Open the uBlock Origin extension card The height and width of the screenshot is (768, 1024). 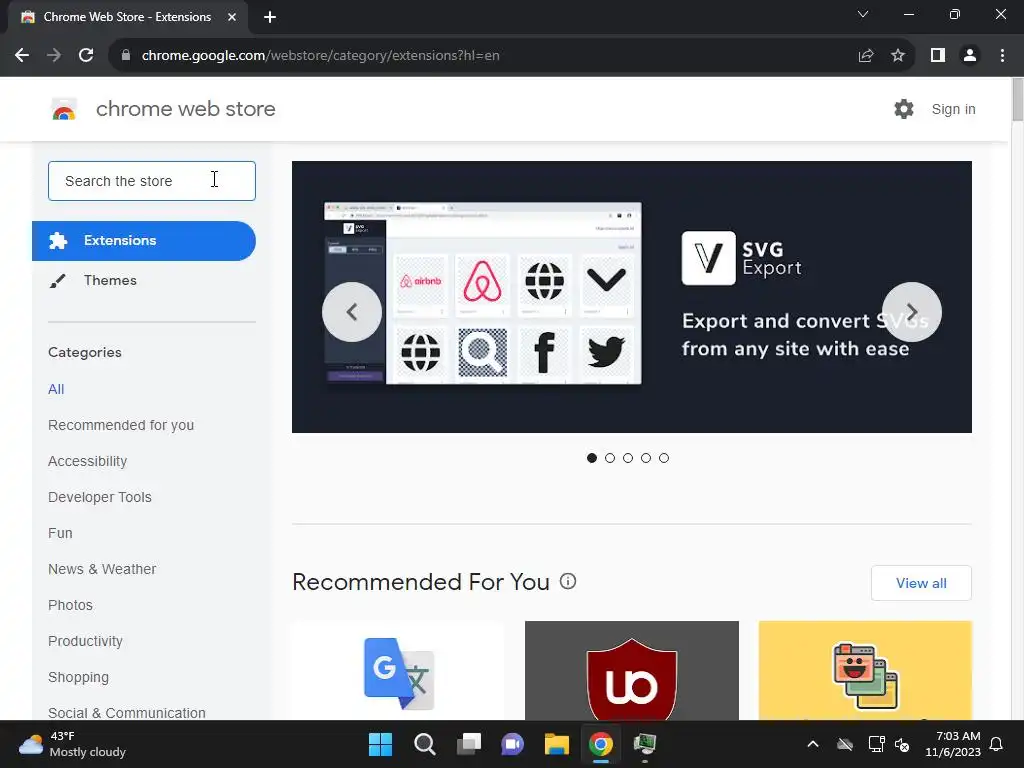632,671
